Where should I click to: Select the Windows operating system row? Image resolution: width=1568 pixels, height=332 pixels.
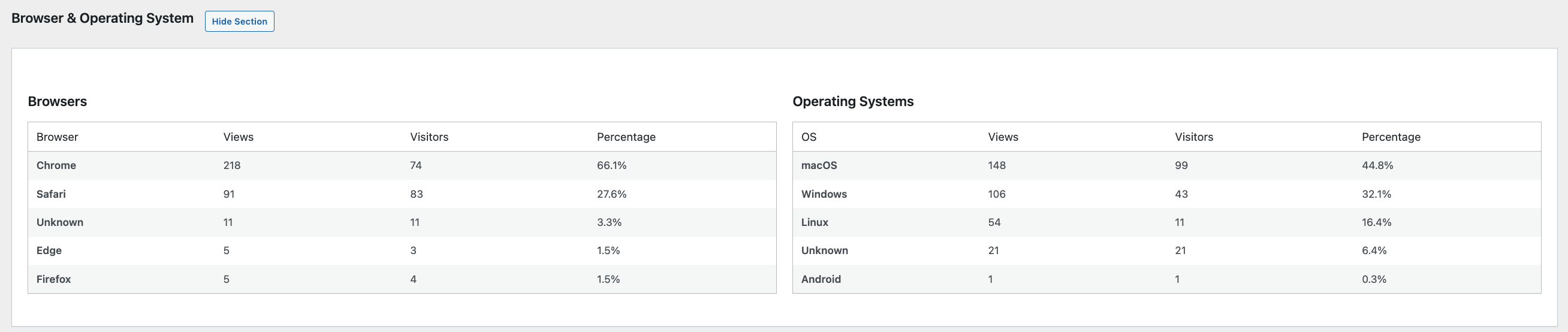824,194
